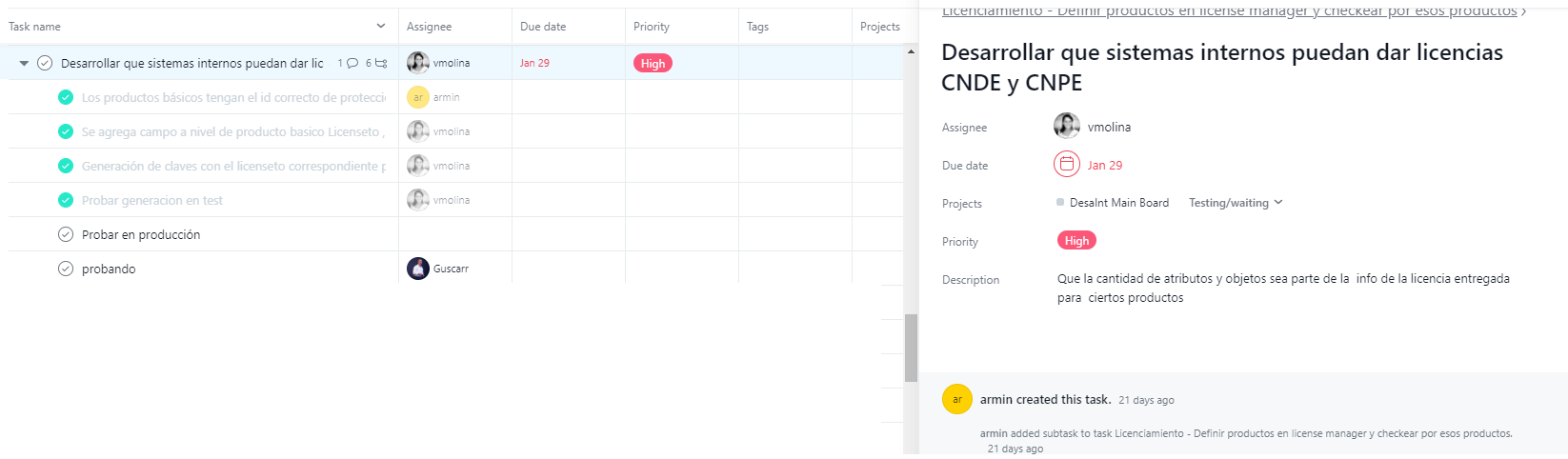Click armin's avatar in the activity feed
The width and height of the screenshot is (1568, 459).
click(x=957, y=400)
